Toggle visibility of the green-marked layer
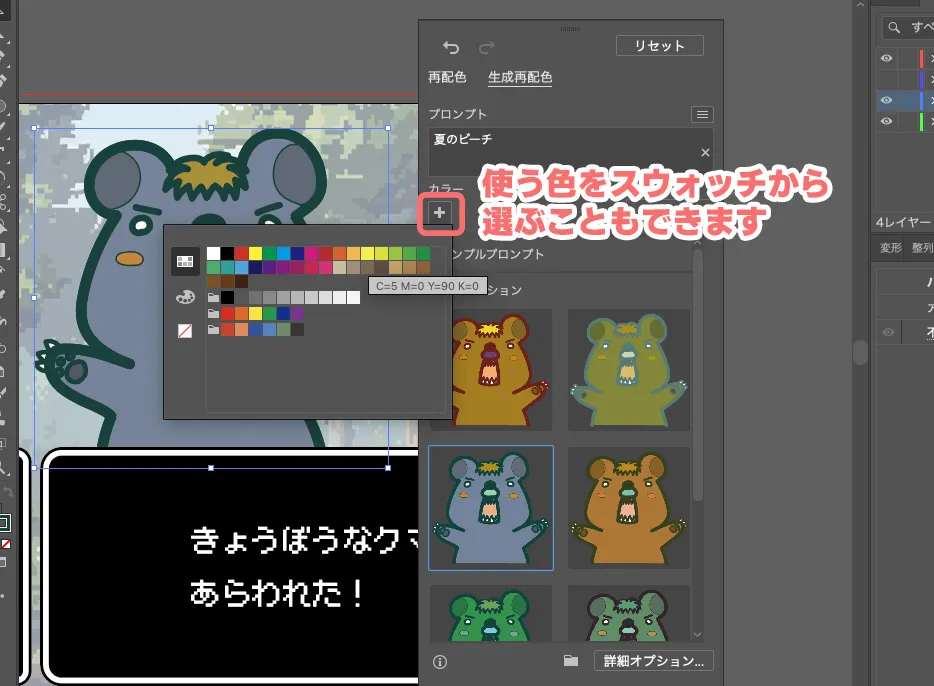Screen dimensions: 934x686 click(886, 121)
